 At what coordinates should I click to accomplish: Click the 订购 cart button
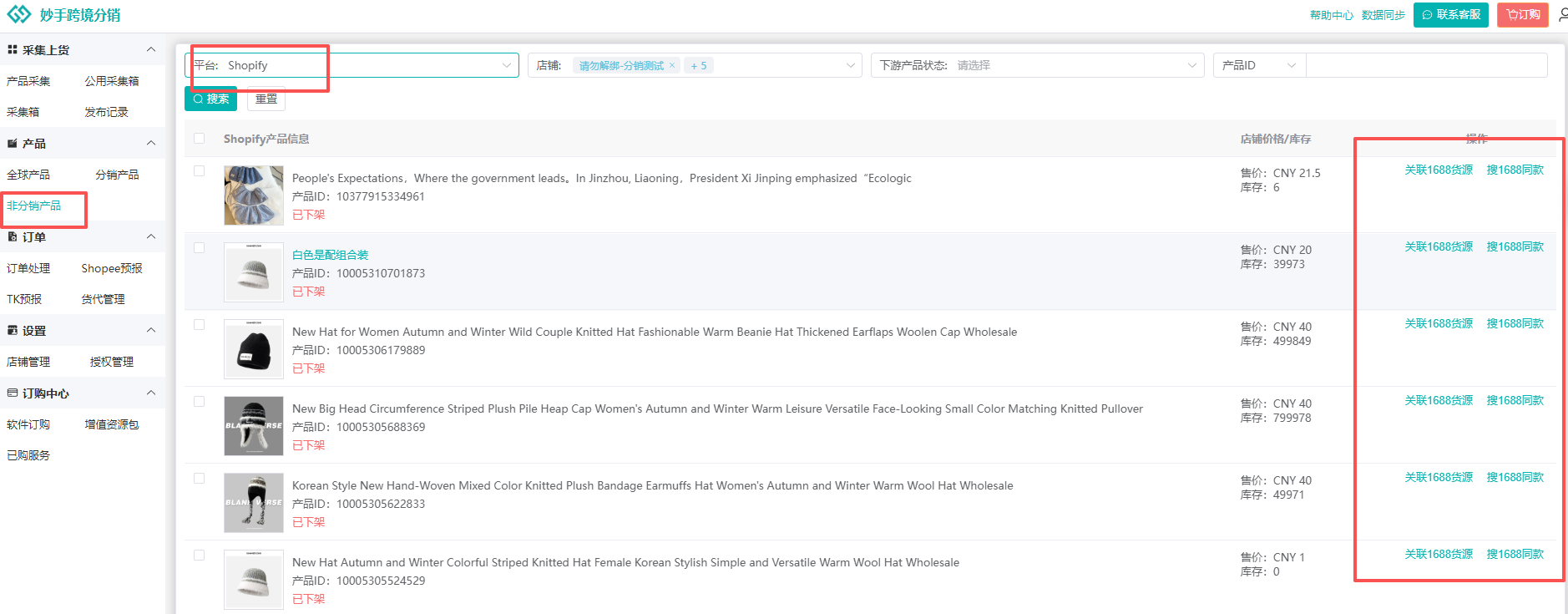click(1522, 15)
